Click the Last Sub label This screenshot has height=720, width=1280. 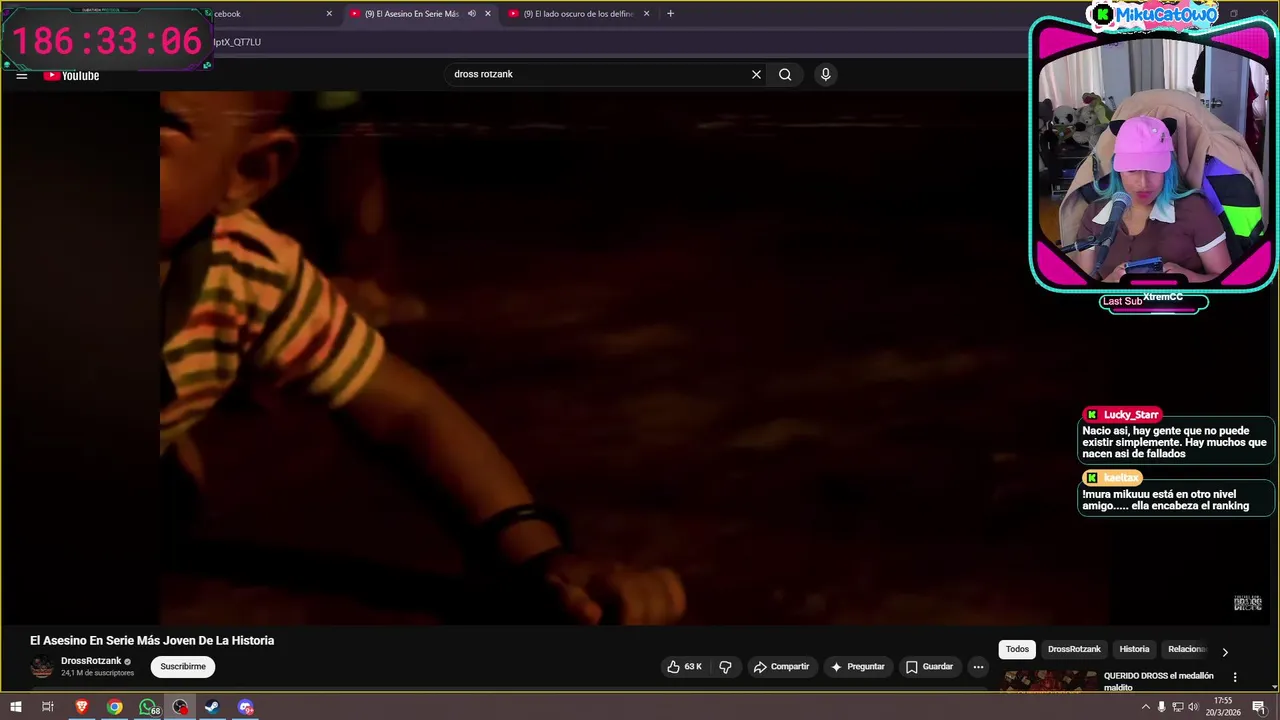tap(1122, 301)
